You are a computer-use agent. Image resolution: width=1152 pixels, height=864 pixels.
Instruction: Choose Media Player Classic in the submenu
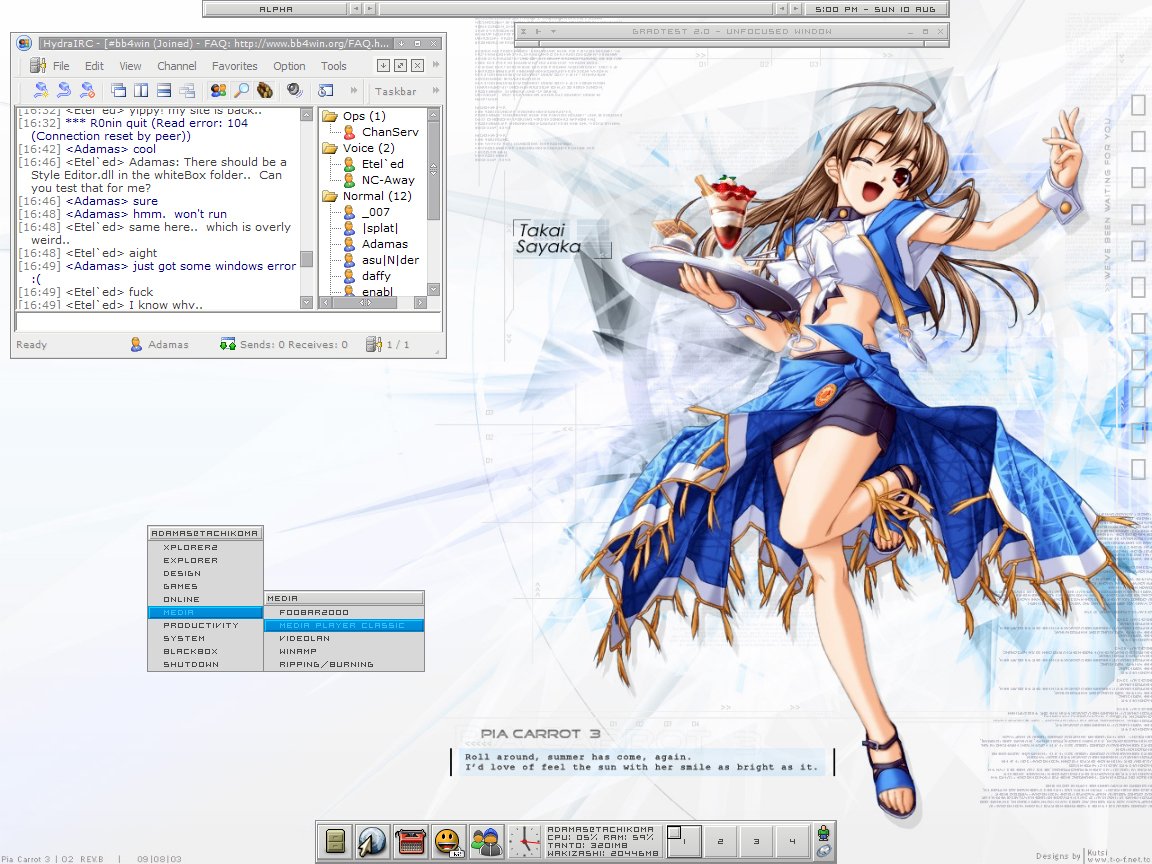pos(344,625)
